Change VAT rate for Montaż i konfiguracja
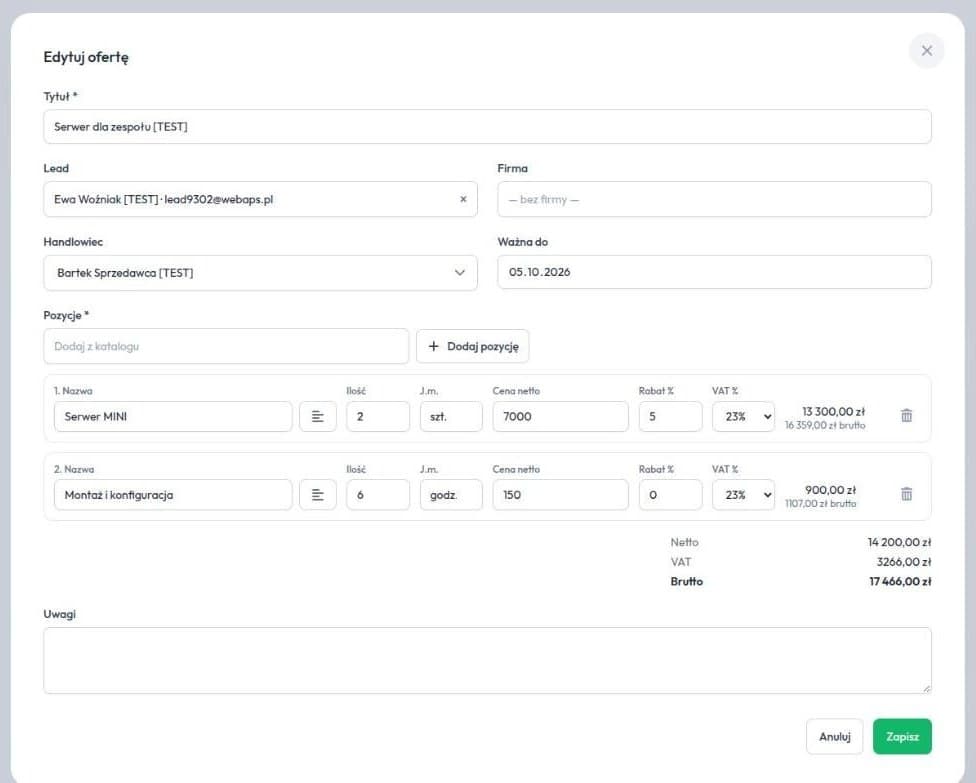This screenshot has width=976, height=783. click(743, 495)
